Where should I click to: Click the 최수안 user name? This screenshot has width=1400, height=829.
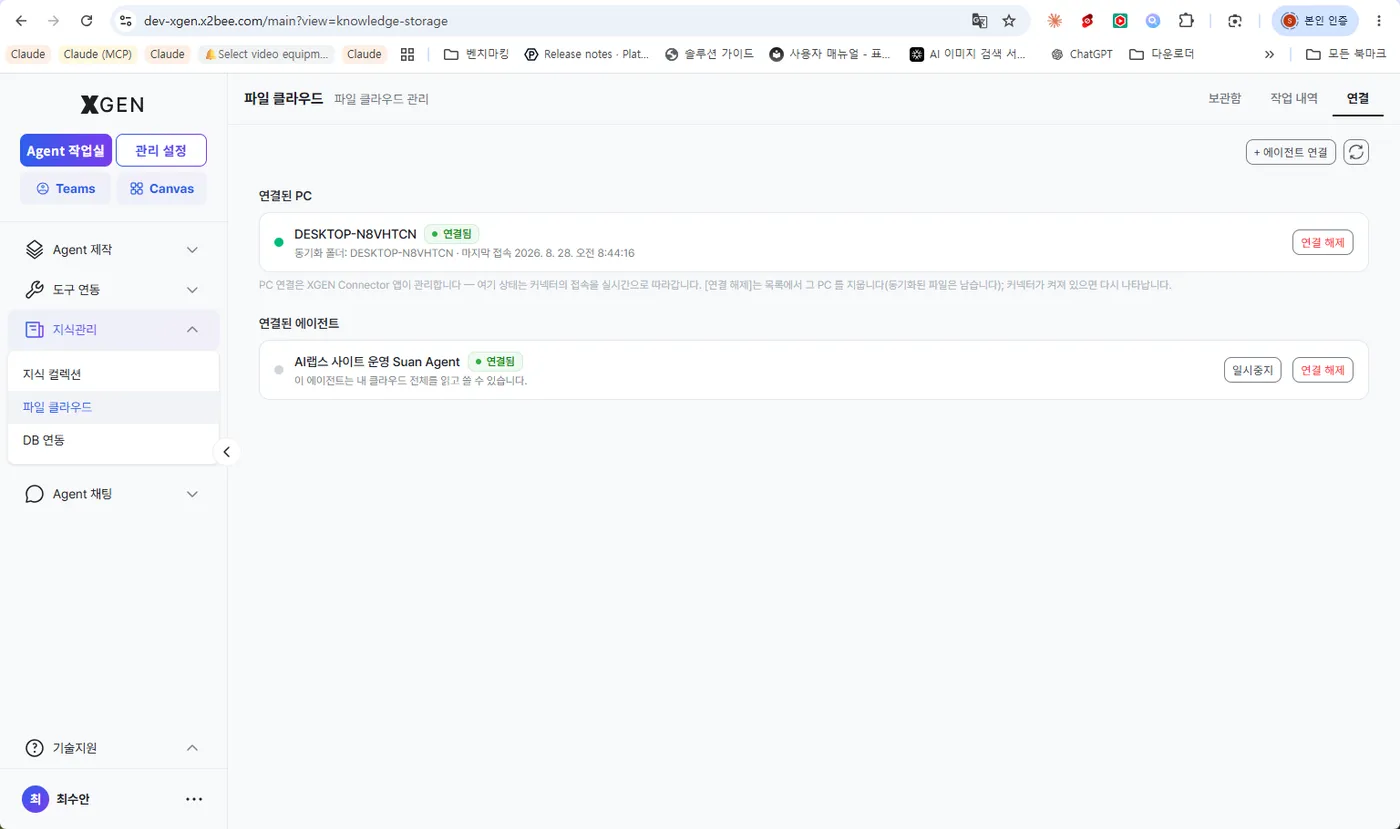73,799
